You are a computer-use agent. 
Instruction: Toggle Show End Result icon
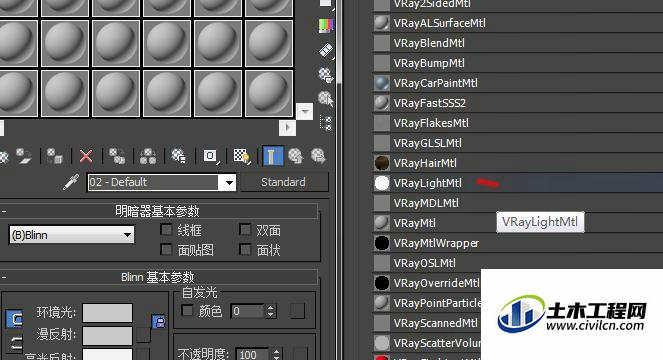(273, 156)
